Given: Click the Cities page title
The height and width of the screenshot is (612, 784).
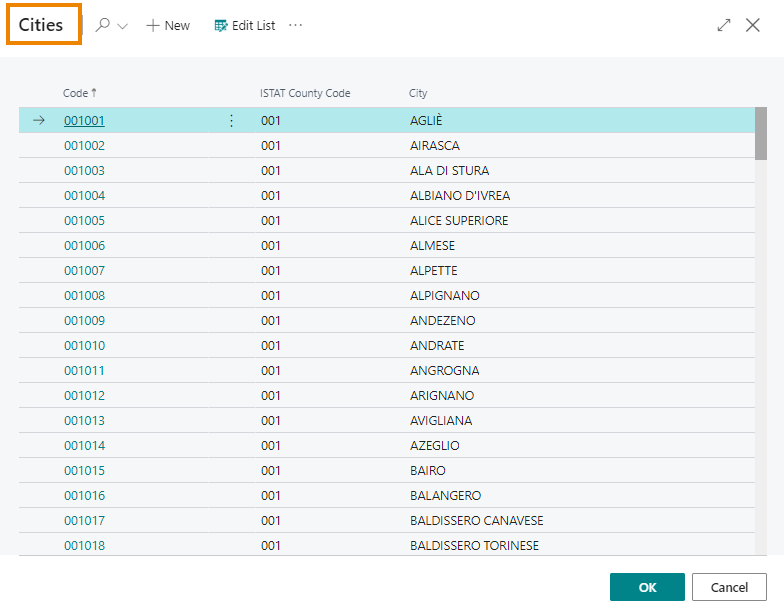Looking at the screenshot, I should point(41,26).
